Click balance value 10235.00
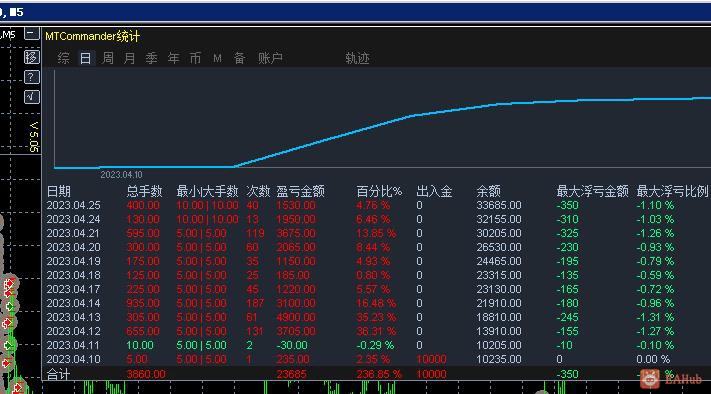This screenshot has height=394, width=711. tap(499, 360)
